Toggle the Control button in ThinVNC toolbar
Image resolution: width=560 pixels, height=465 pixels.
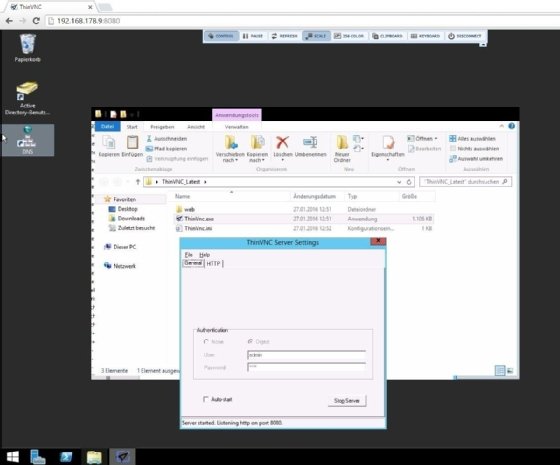tap(221, 36)
